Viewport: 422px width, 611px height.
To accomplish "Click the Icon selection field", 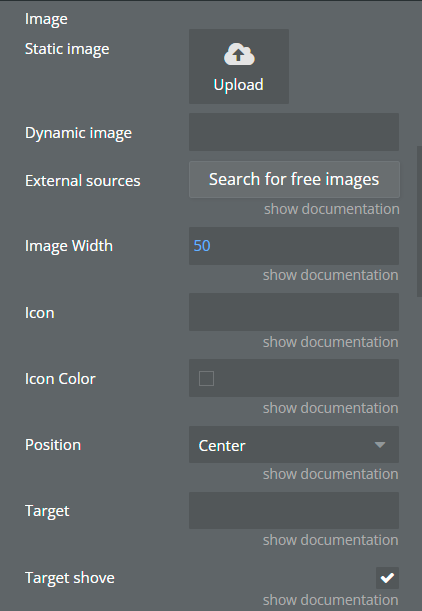I will 294,312.
